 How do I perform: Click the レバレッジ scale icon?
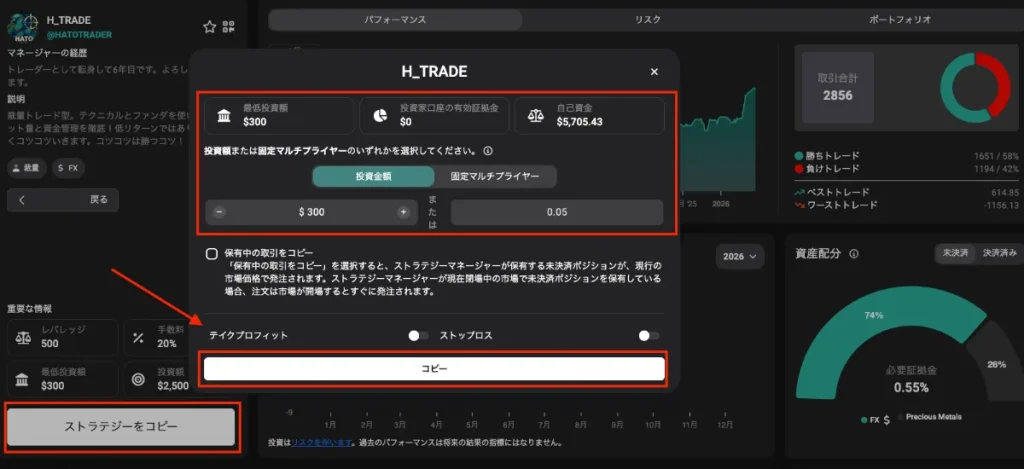point(22,337)
